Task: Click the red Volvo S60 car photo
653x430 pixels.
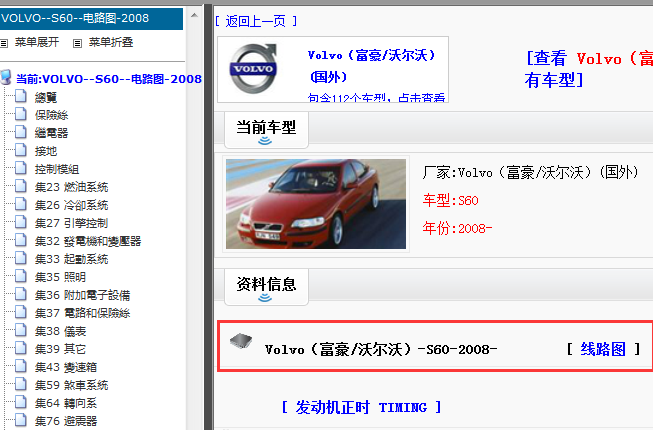Action: click(316, 204)
